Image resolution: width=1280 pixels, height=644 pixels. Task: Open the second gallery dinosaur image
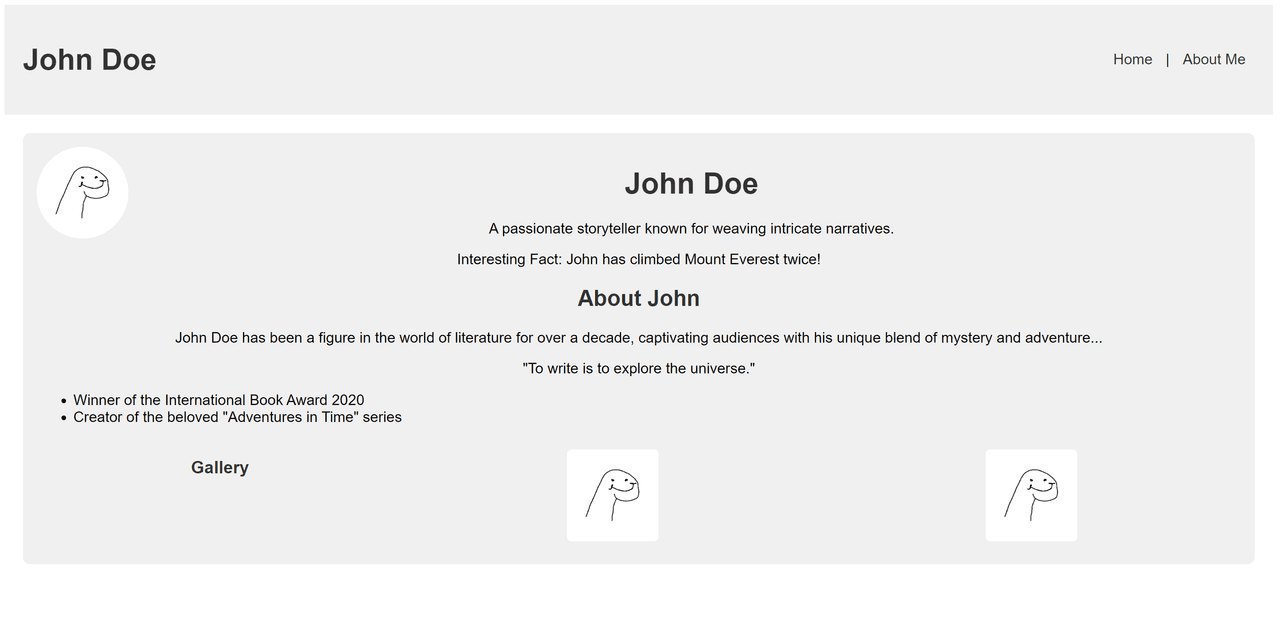(x=1031, y=495)
